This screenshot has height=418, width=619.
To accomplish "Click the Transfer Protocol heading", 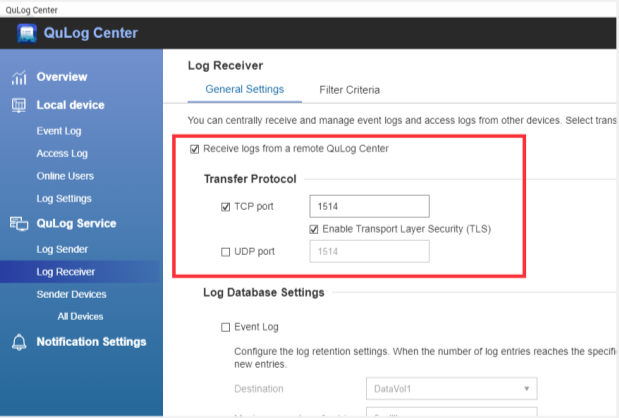I will pyautogui.click(x=250, y=179).
